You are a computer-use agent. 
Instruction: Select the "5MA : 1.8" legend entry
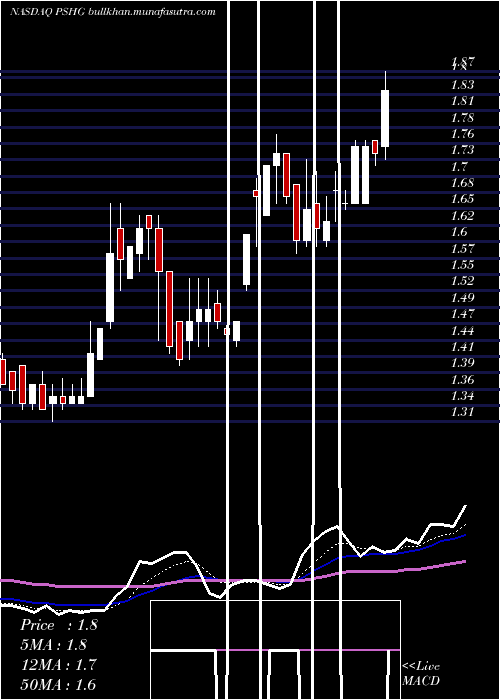tap(53, 645)
